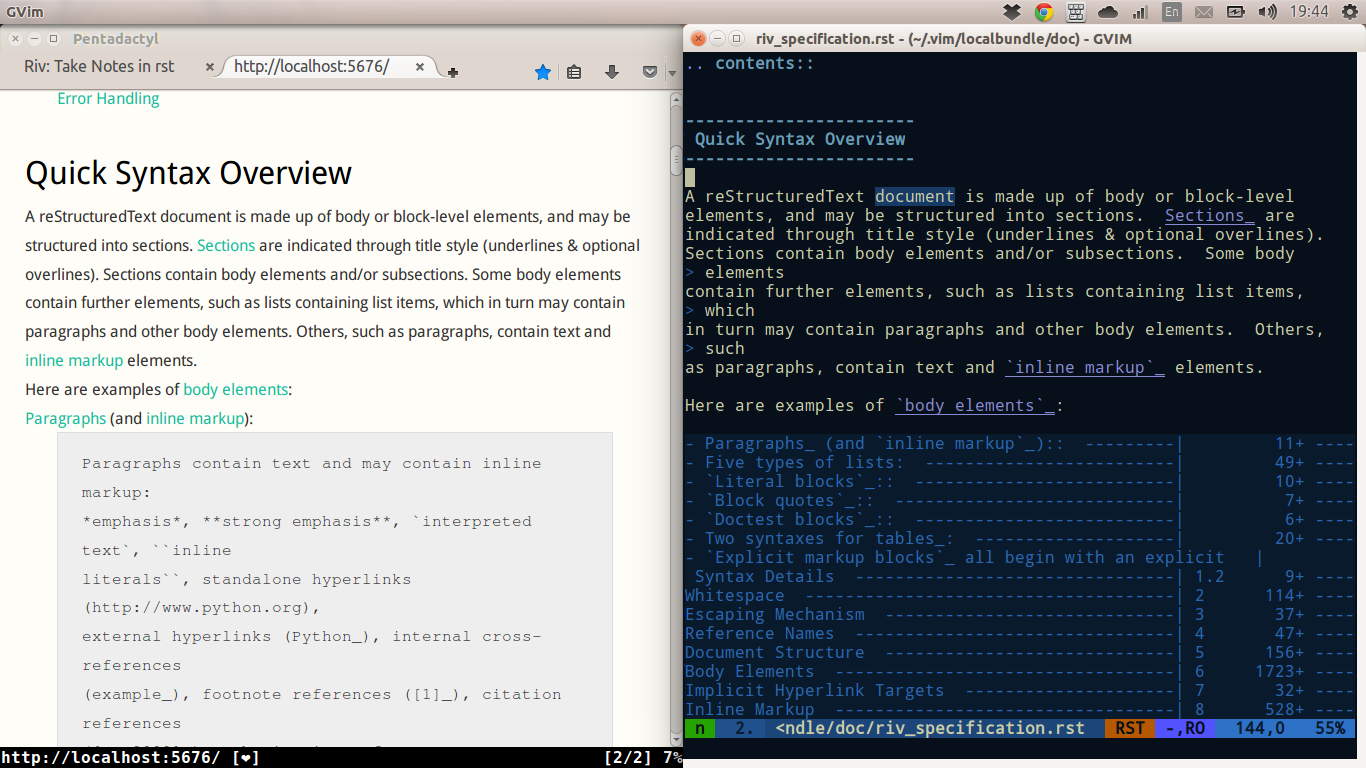Open the 'Body Elements' folded section
This screenshot has width=1366, height=768.
1020,671
